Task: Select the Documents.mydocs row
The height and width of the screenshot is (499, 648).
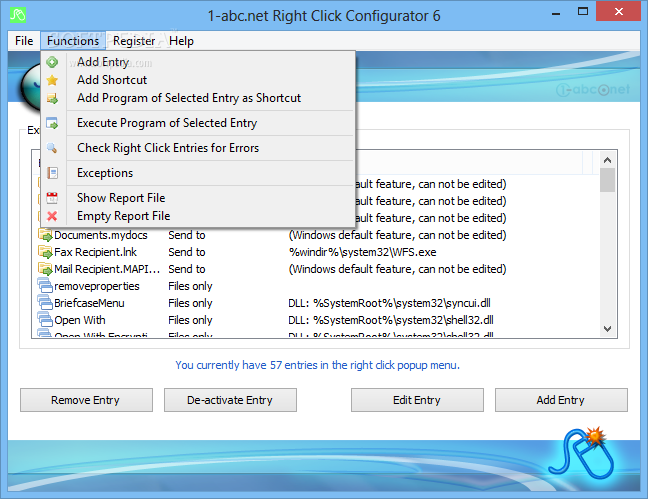Action: pos(316,235)
